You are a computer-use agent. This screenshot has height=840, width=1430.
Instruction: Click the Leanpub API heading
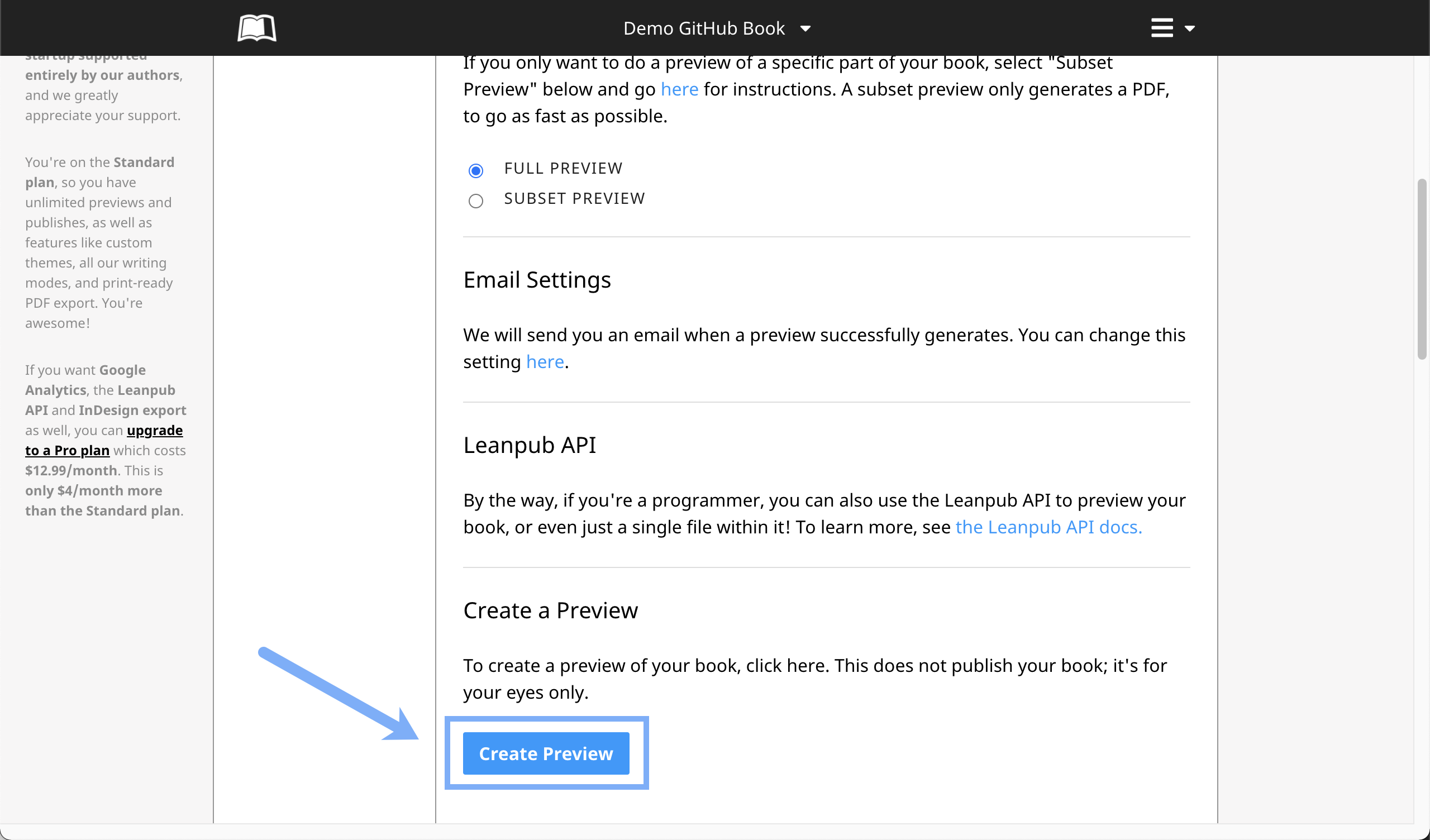pyautogui.click(x=530, y=445)
